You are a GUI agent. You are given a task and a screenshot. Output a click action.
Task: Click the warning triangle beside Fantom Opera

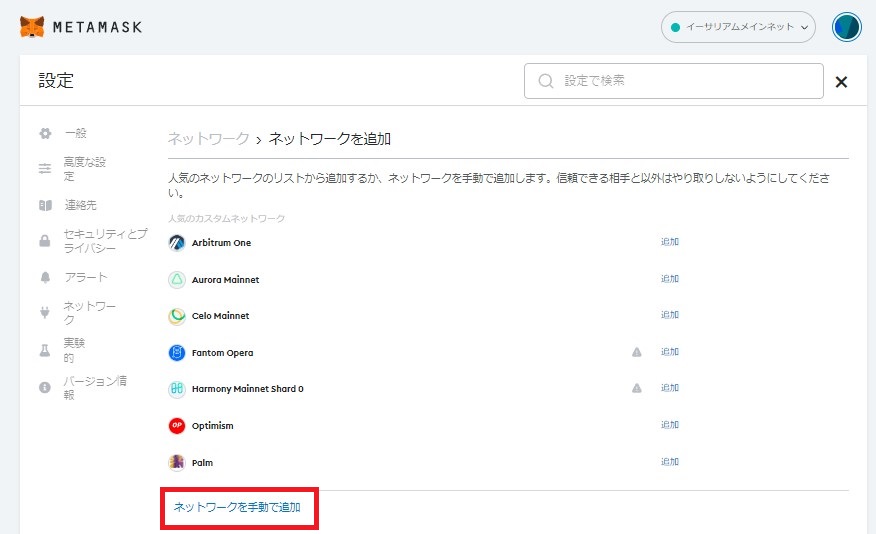(636, 352)
